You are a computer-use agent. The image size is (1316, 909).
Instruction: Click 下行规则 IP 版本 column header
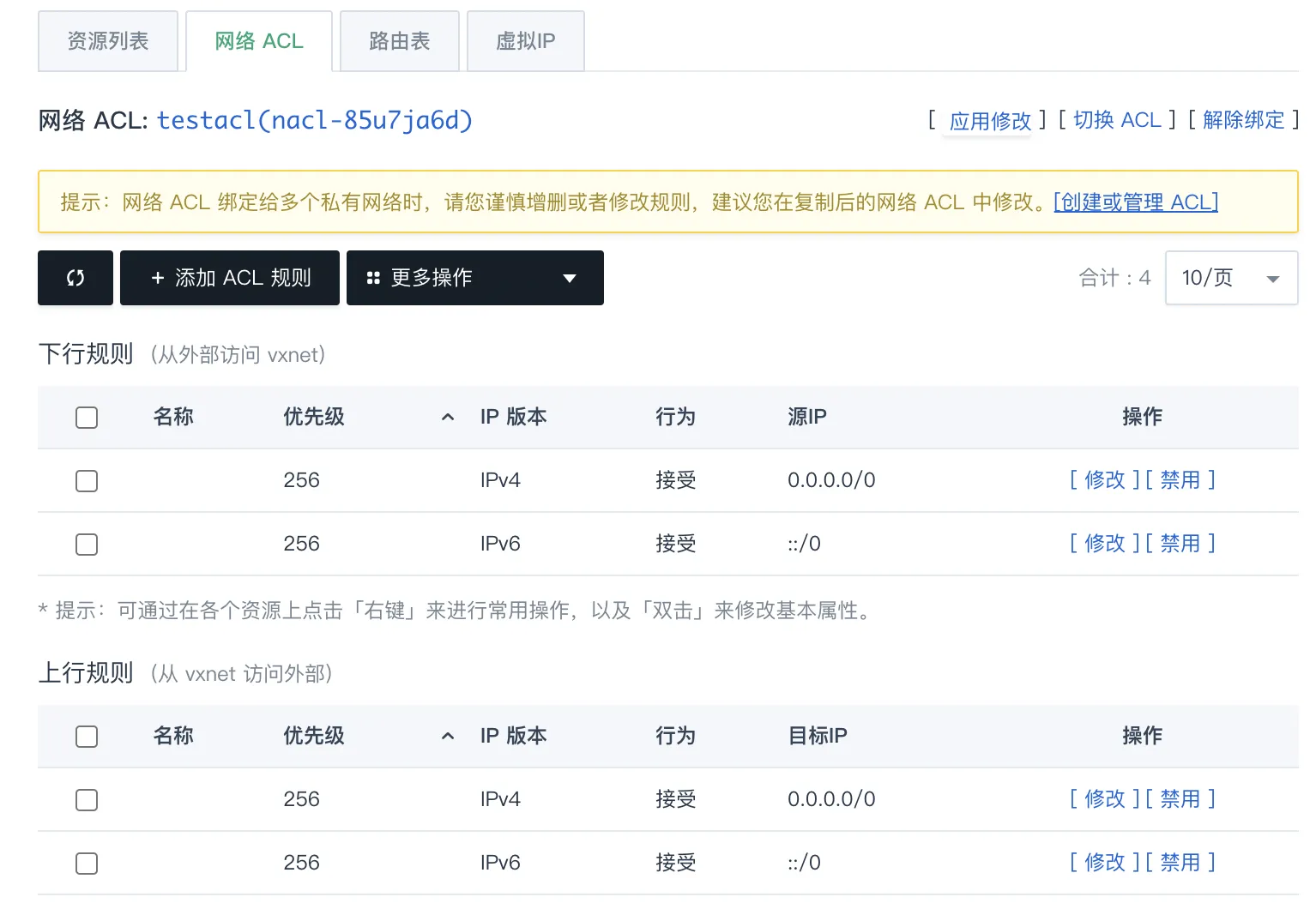click(514, 417)
